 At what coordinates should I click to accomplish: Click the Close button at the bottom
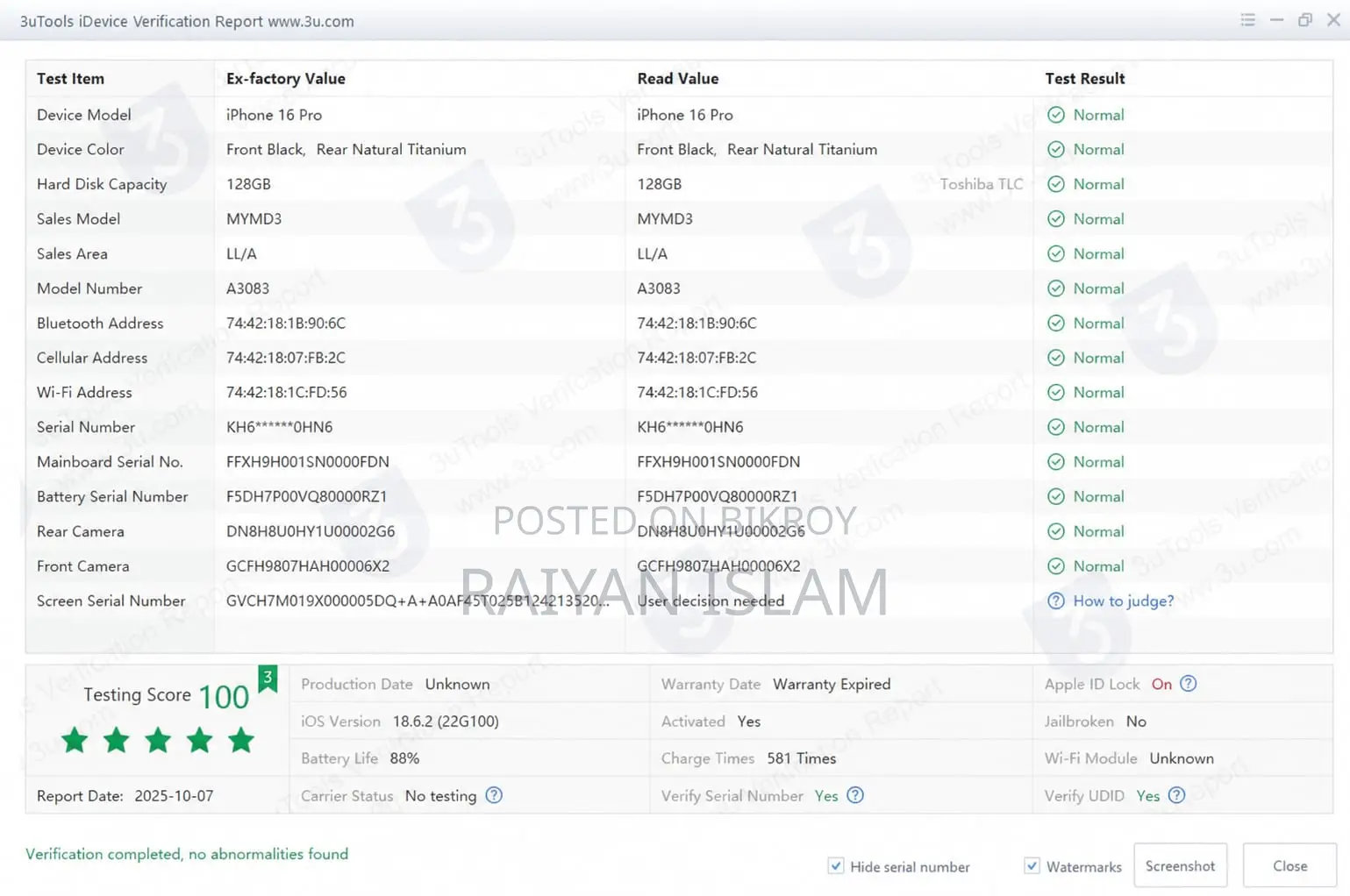coord(1290,866)
